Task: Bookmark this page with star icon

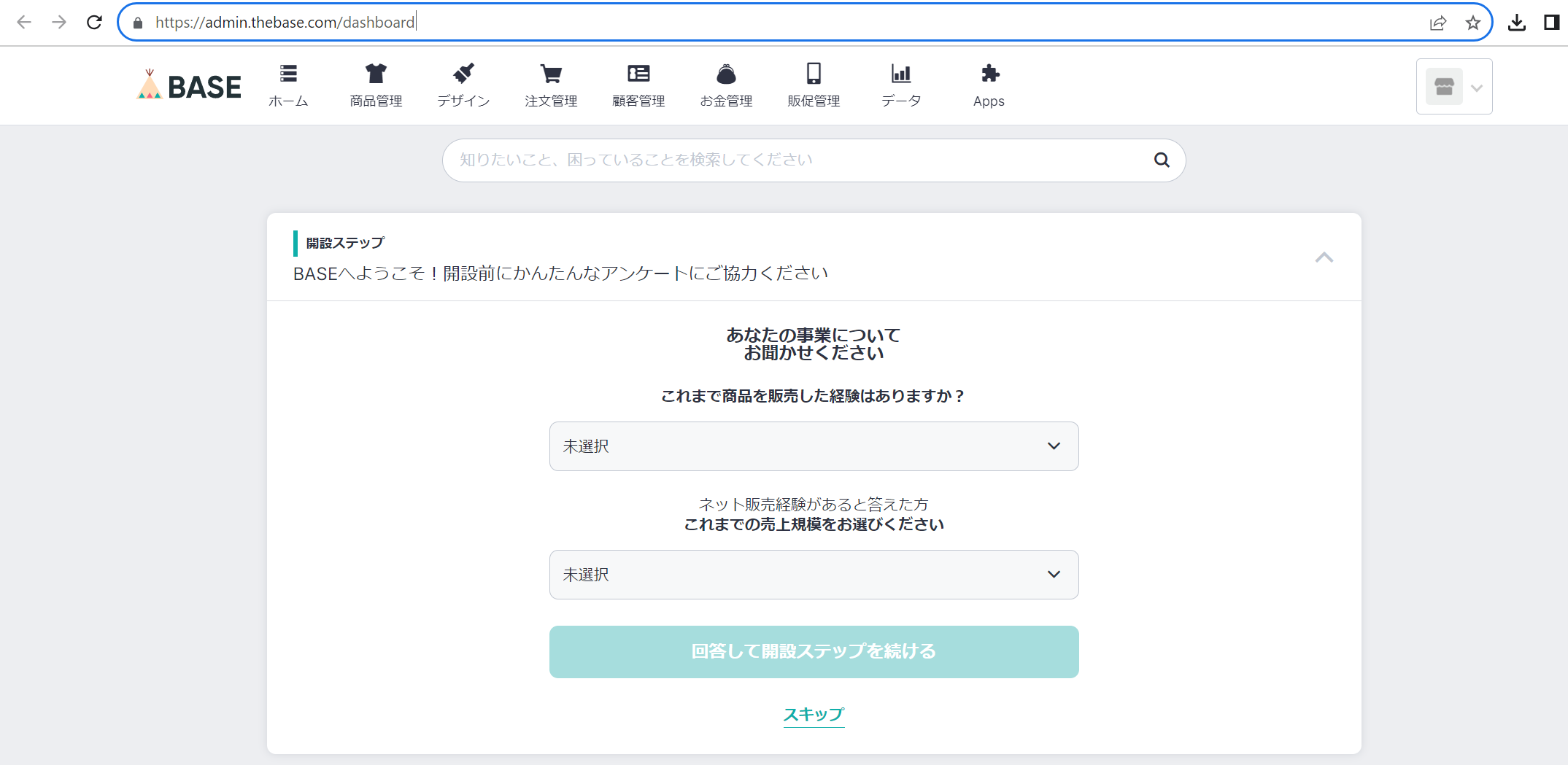Action: coord(1472,23)
